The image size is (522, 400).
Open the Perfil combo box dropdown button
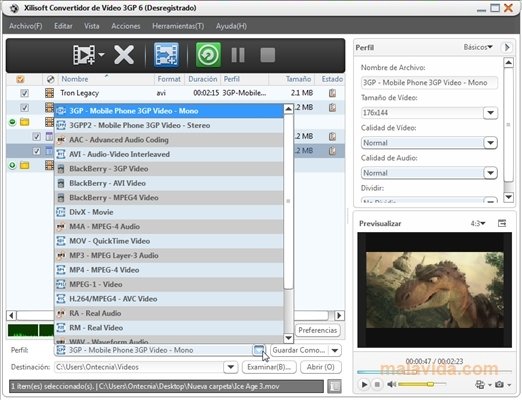pos(259,350)
